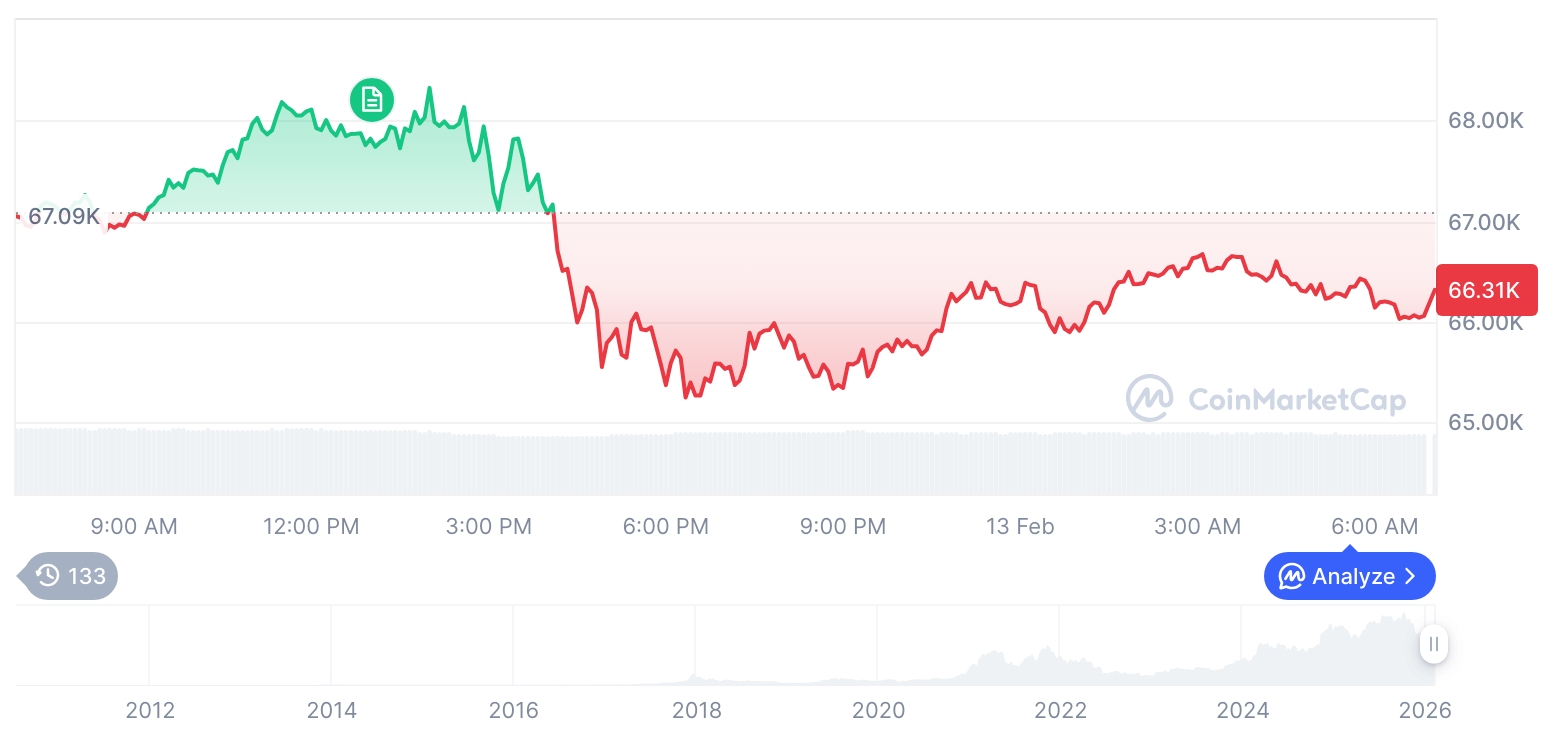Click the 6:00 PM time axis label
This screenshot has height=732, width=1566.
pyautogui.click(x=666, y=526)
